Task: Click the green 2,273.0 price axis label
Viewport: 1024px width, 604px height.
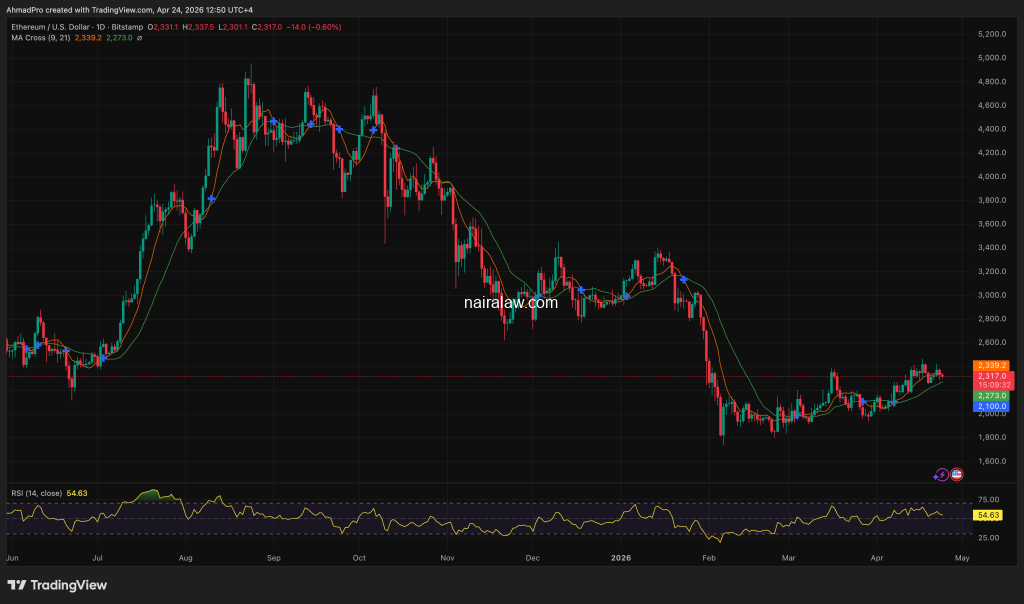Action: [x=992, y=396]
